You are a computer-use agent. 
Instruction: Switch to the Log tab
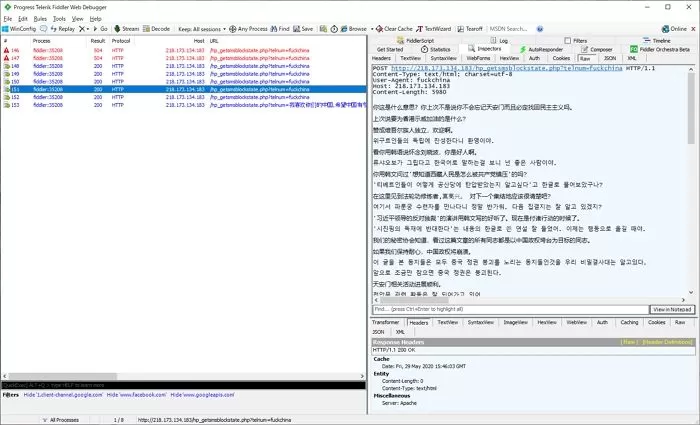499,40
